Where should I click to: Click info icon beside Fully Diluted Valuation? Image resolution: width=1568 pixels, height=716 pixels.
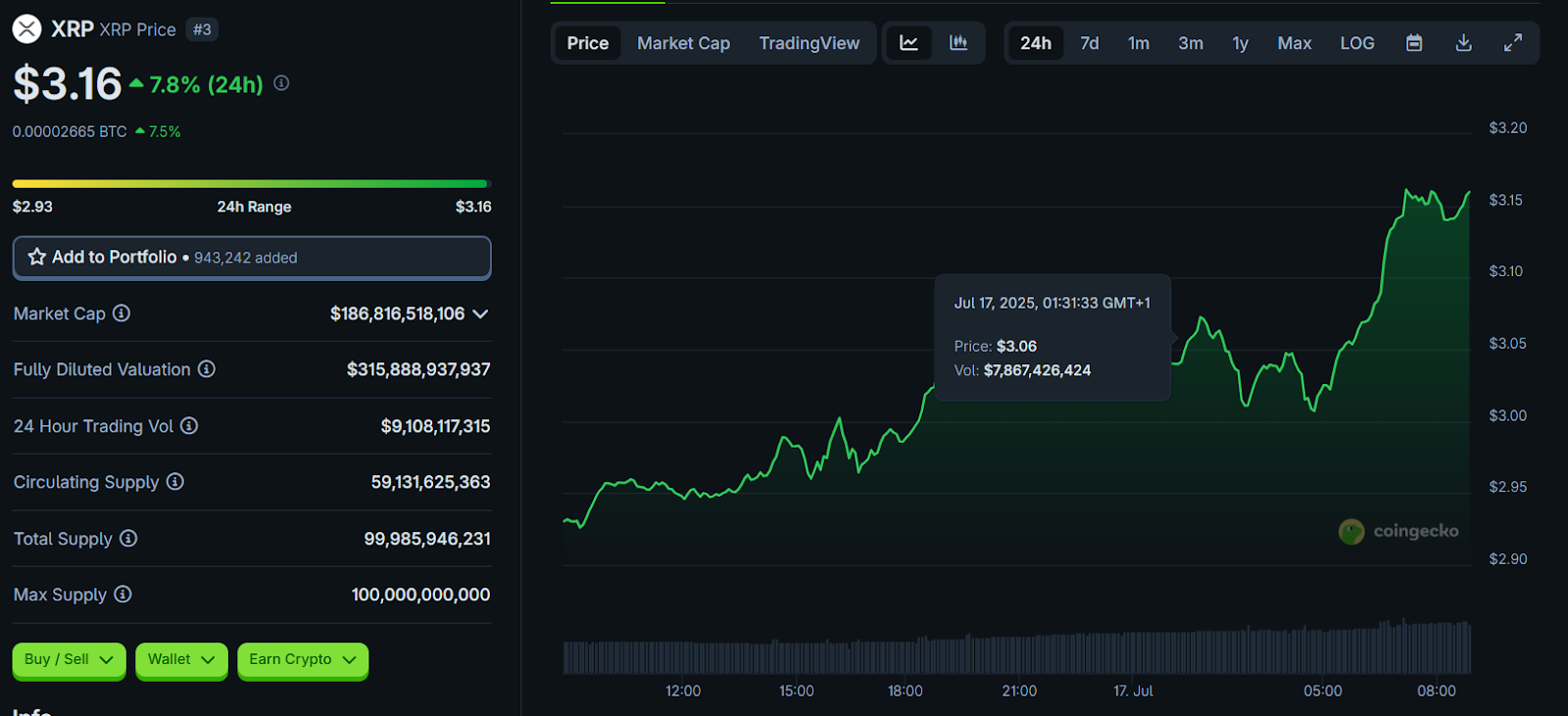point(207,369)
